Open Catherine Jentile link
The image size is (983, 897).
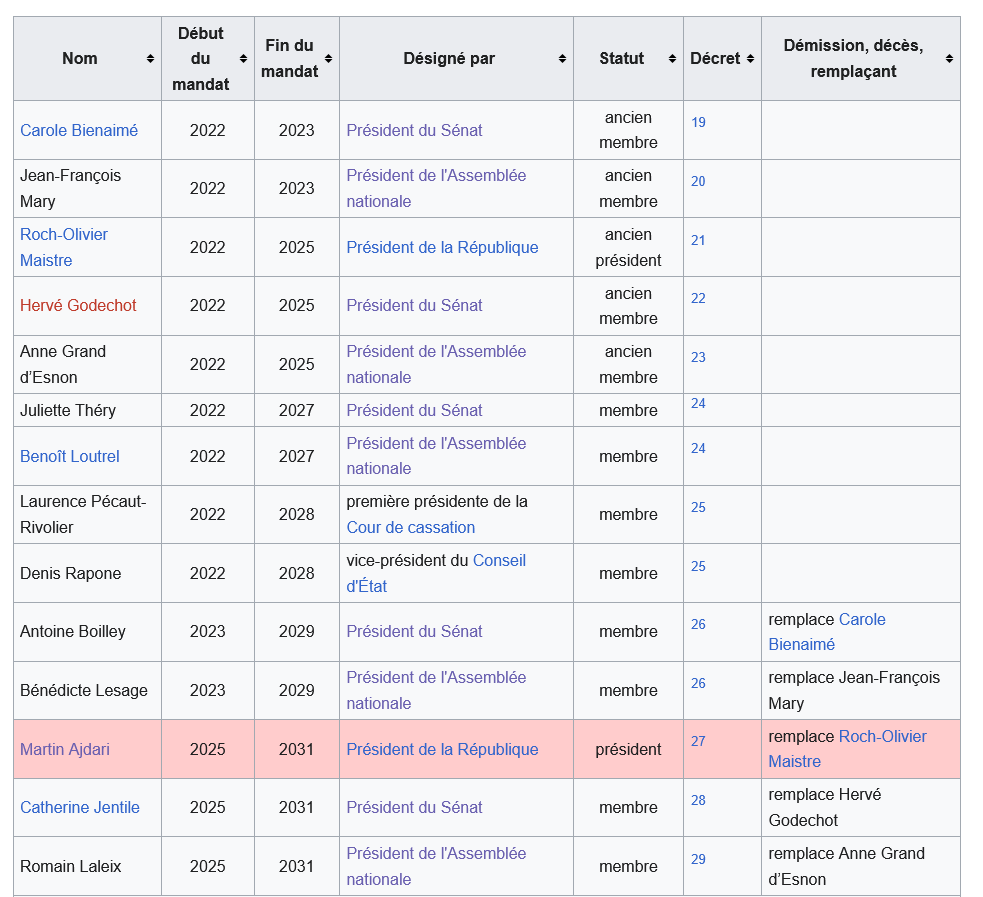tap(80, 807)
